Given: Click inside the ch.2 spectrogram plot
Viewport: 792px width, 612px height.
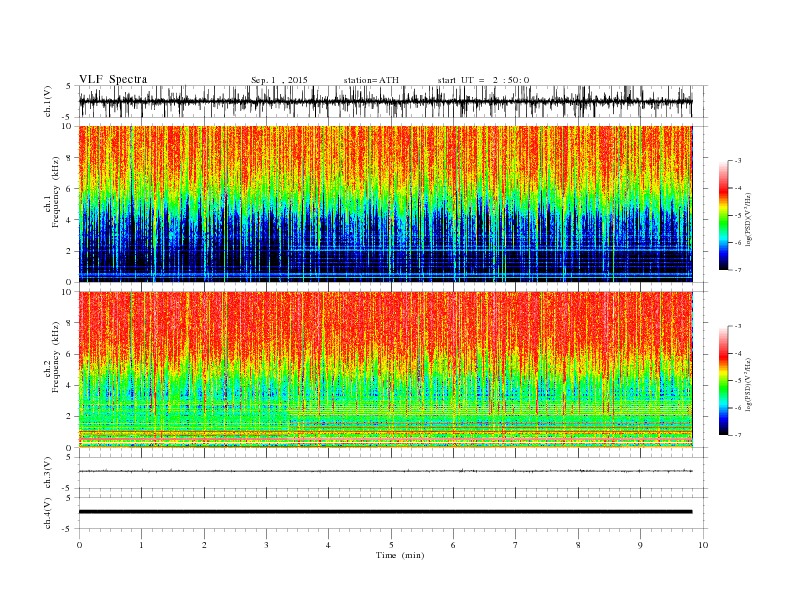Looking at the screenshot, I should click(386, 370).
